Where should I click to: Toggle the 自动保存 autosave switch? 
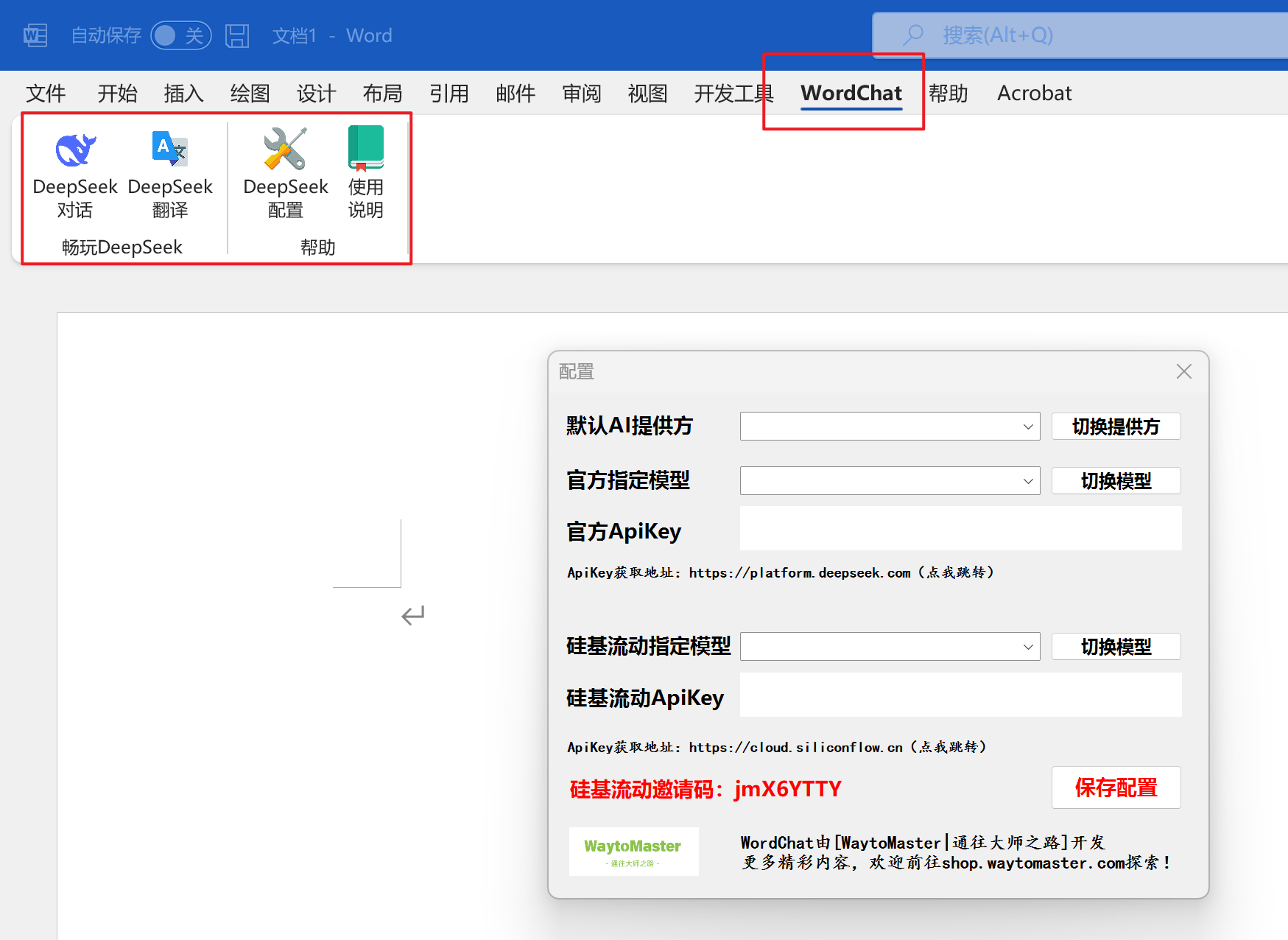click(x=181, y=35)
